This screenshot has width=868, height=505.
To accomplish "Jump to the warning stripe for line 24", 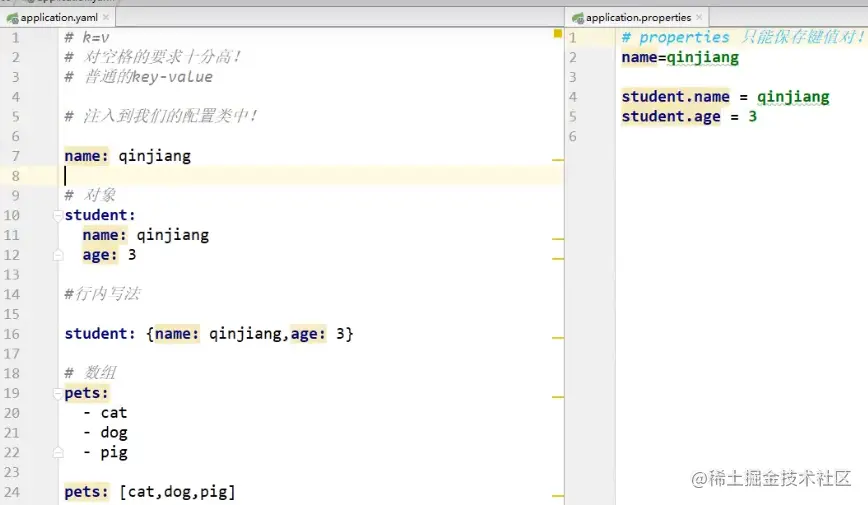I will [558, 496].
